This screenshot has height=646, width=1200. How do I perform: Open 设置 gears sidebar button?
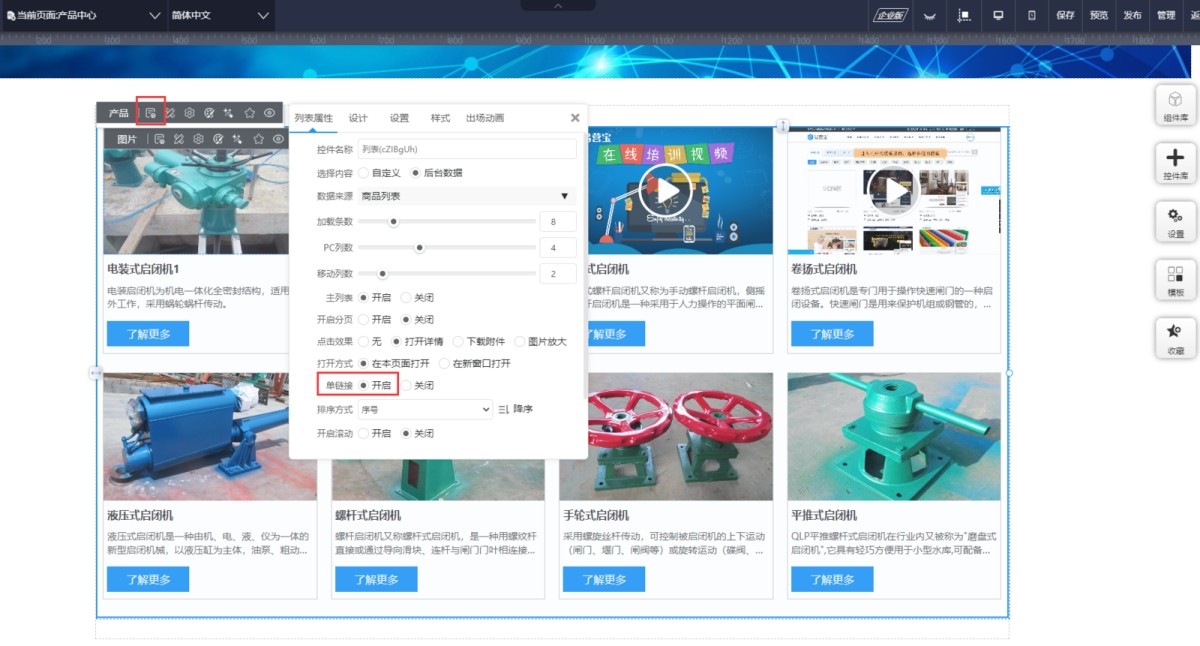[1175, 221]
